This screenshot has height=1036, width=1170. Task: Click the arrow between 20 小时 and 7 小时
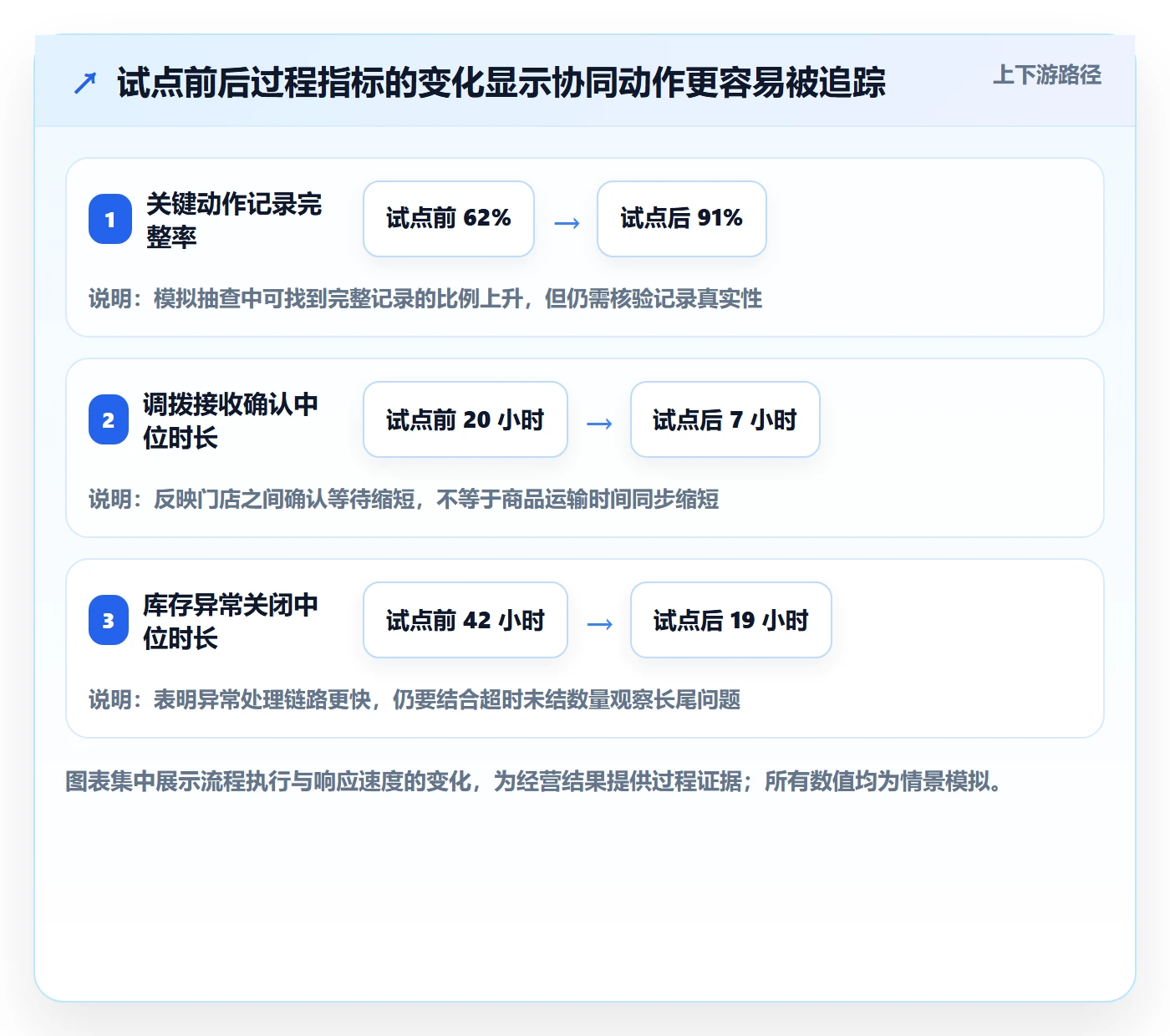tap(599, 424)
